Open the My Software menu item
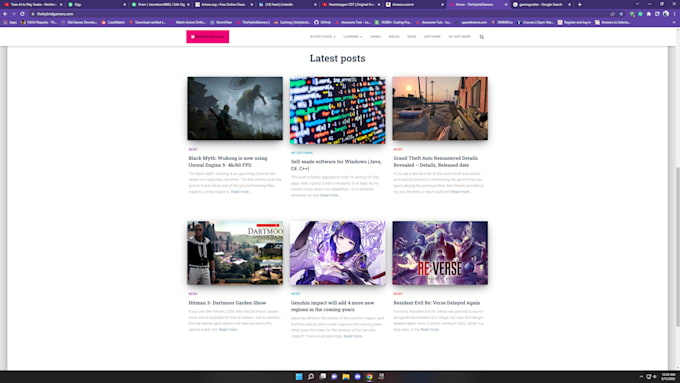Image resolution: width=680 pixels, height=383 pixels. tap(459, 37)
